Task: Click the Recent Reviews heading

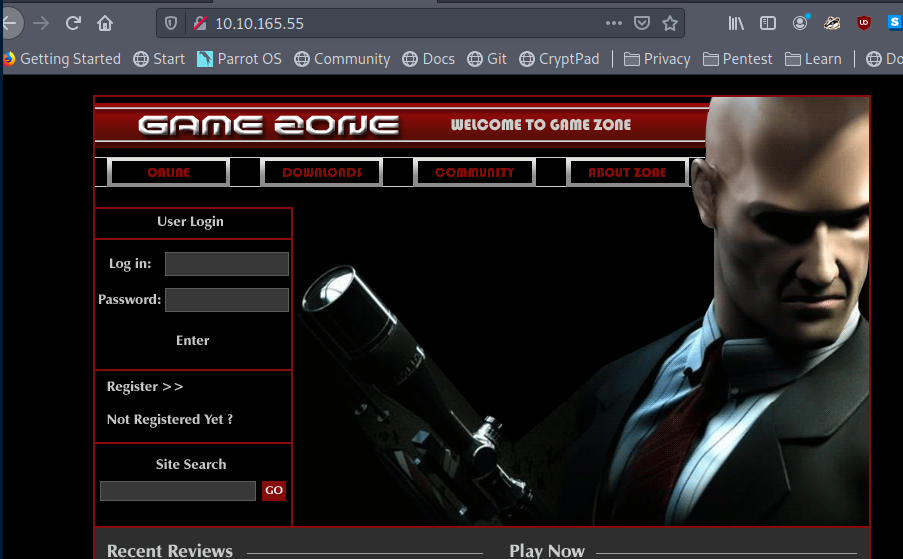Action: [170, 551]
